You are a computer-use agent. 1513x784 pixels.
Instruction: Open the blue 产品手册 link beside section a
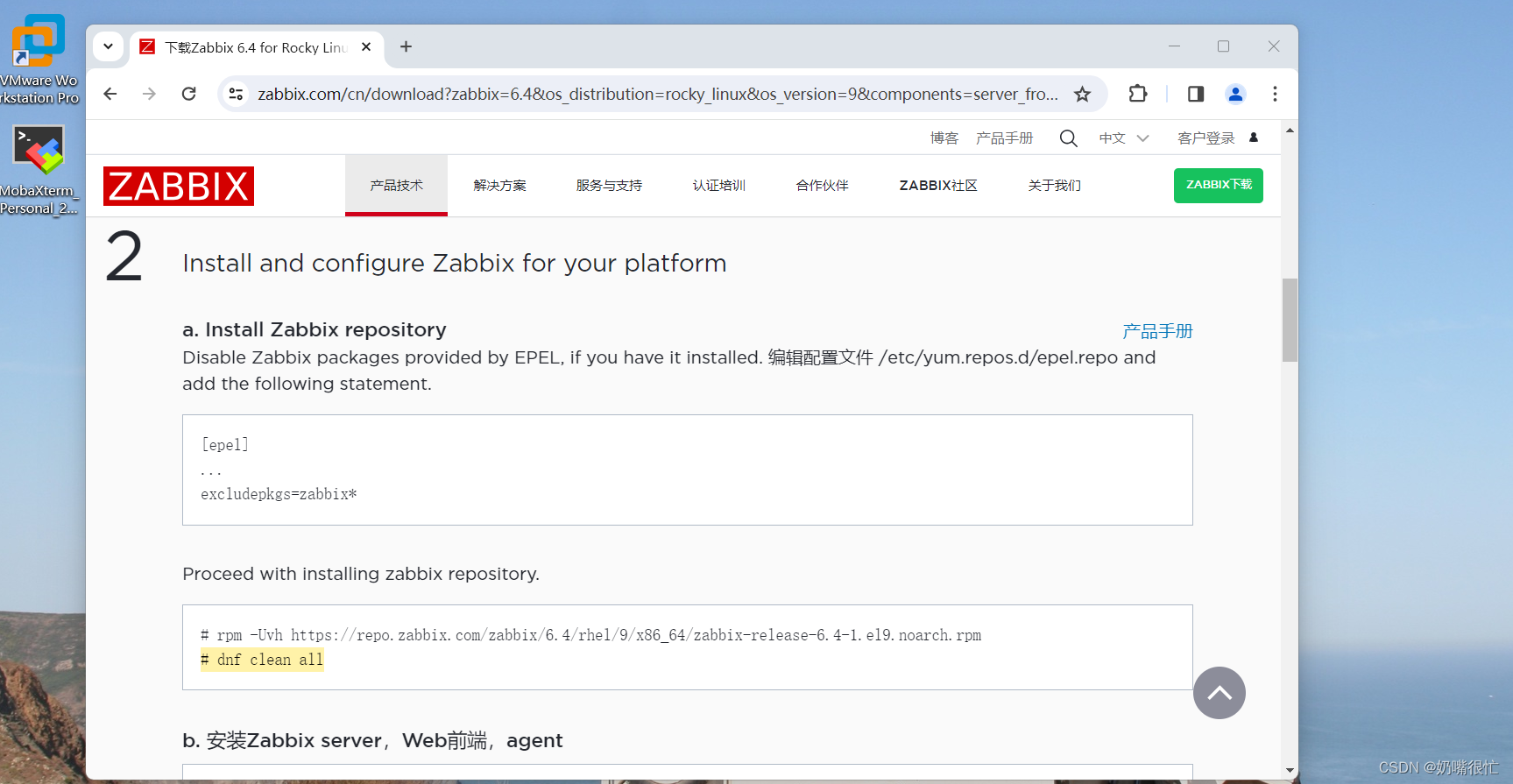pos(1157,331)
